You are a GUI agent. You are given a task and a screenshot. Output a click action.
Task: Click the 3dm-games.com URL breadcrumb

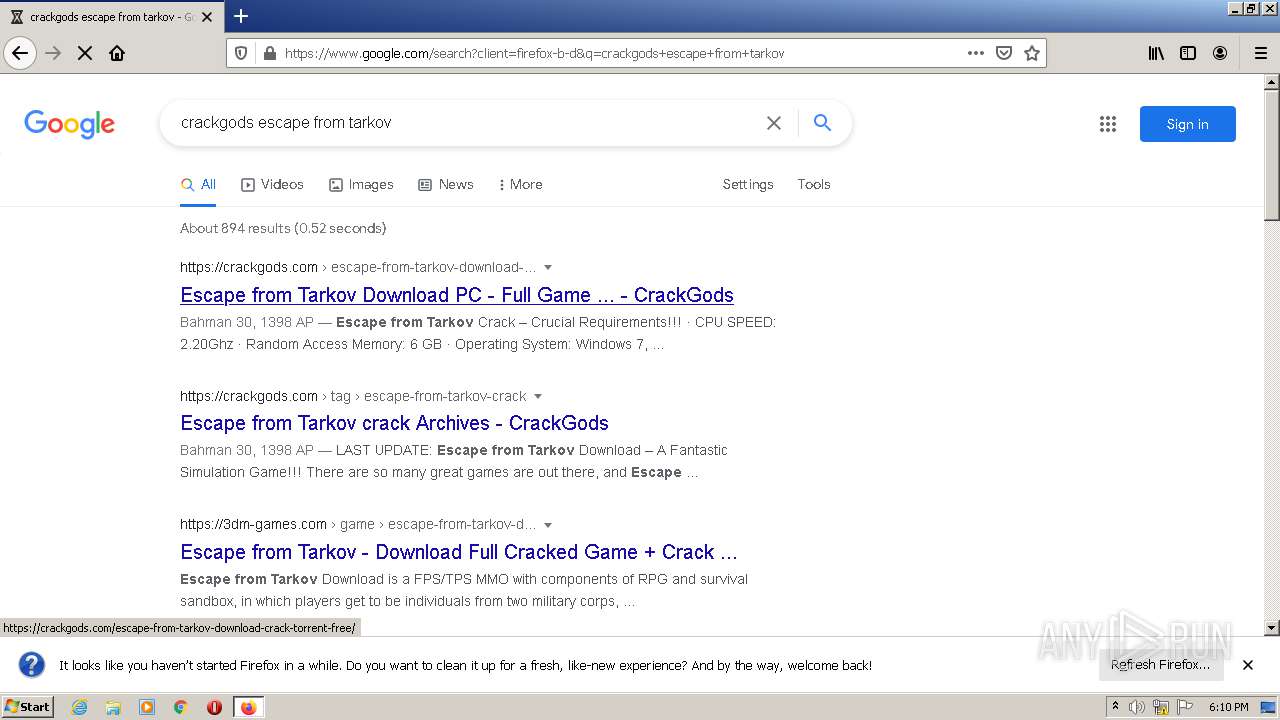click(358, 524)
